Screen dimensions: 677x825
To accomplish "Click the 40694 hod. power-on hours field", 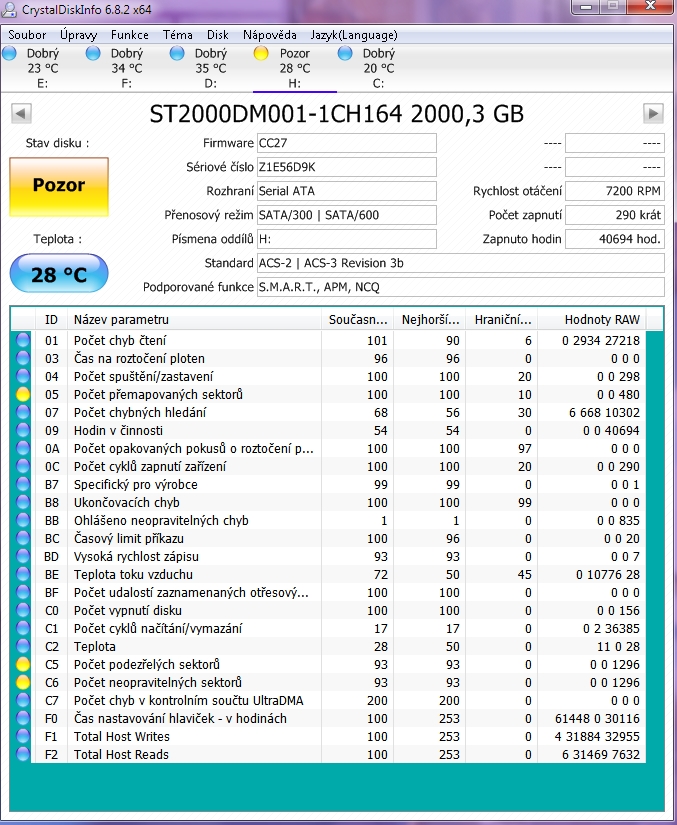I will [615, 239].
